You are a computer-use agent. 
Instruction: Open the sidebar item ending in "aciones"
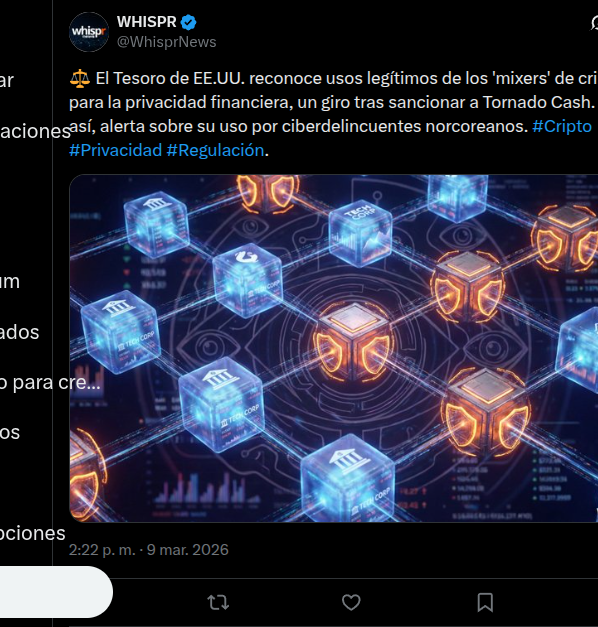(35, 131)
